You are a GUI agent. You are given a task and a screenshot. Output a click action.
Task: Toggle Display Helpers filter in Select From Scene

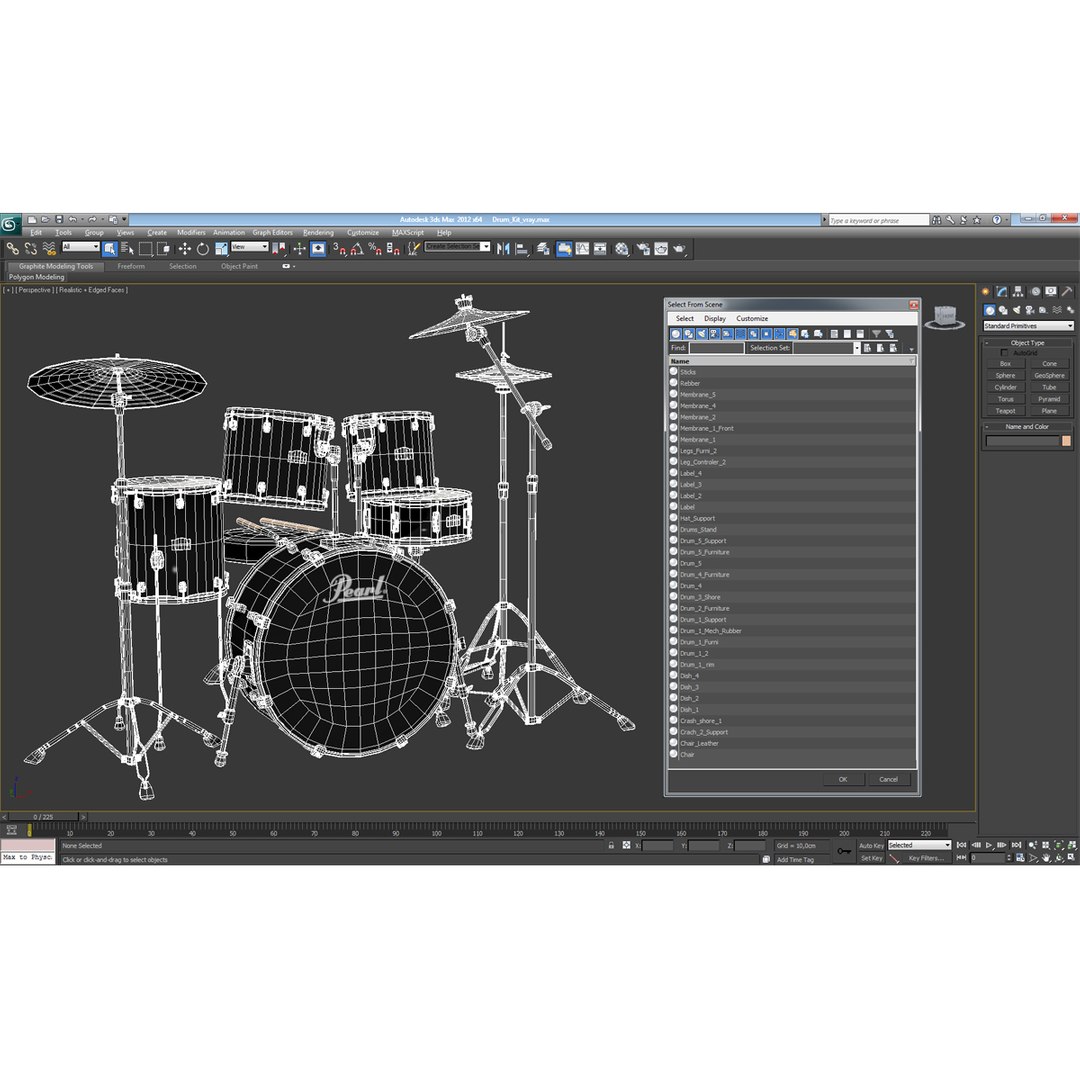point(727,333)
